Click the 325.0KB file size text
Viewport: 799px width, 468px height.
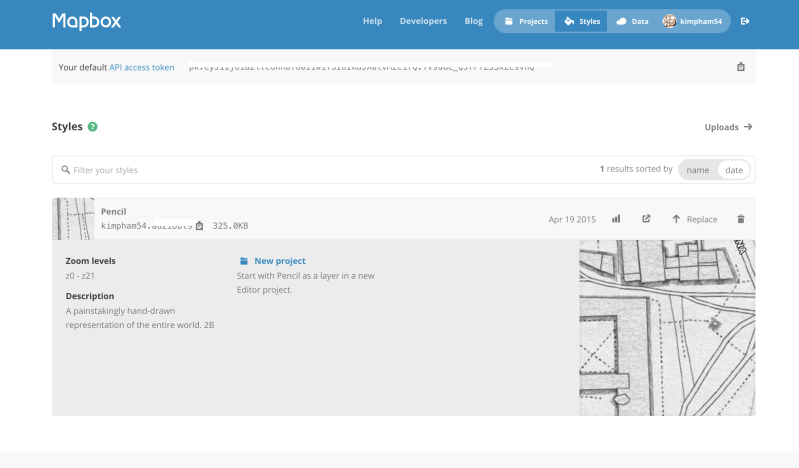(230, 226)
